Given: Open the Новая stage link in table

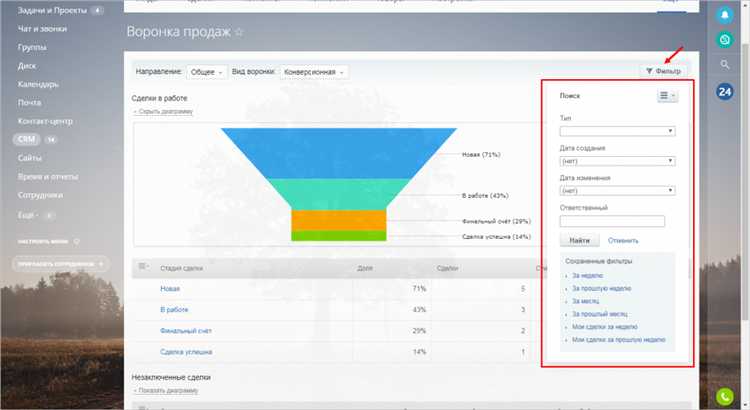Looking at the screenshot, I should (x=170, y=288).
